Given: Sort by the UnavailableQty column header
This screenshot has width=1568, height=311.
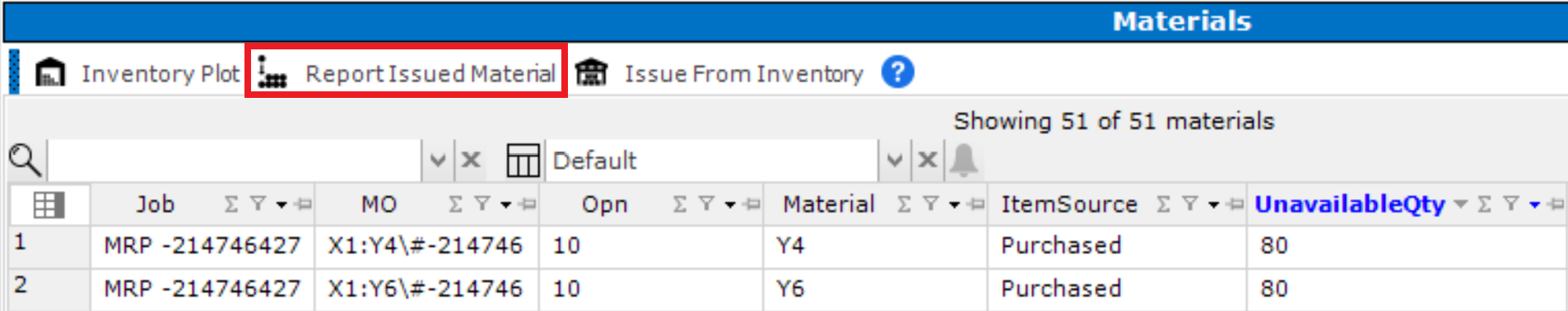Looking at the screenshot, I should coord(1350,204).
